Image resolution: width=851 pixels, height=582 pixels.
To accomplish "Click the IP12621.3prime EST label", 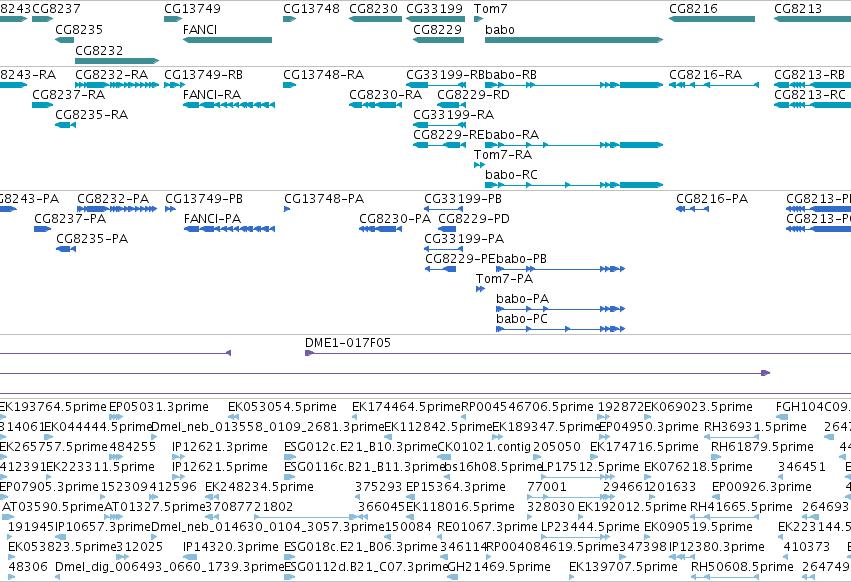I will pos(220,447).
